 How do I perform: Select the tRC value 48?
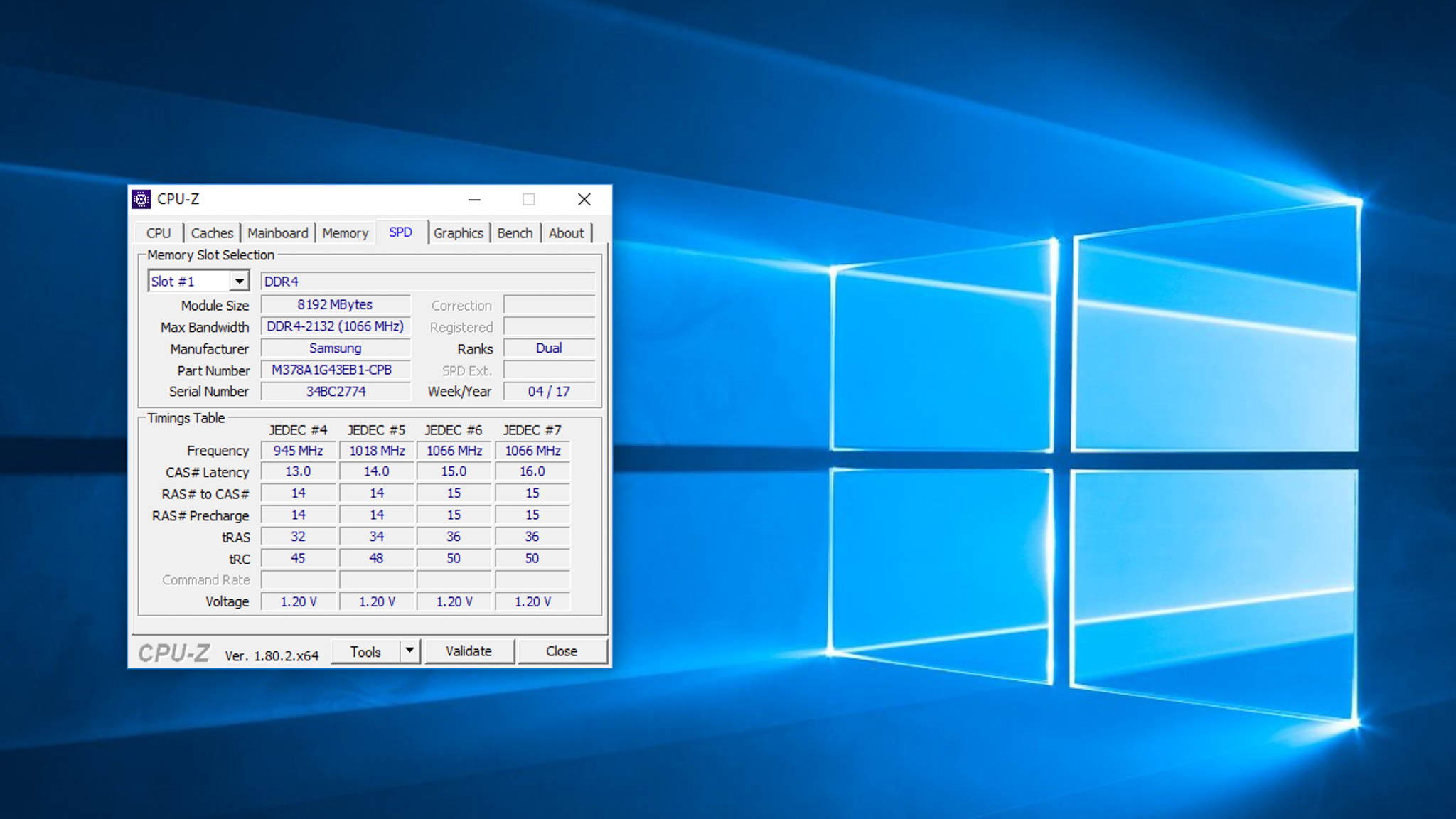pyautogui.click(x=377, y=558)
